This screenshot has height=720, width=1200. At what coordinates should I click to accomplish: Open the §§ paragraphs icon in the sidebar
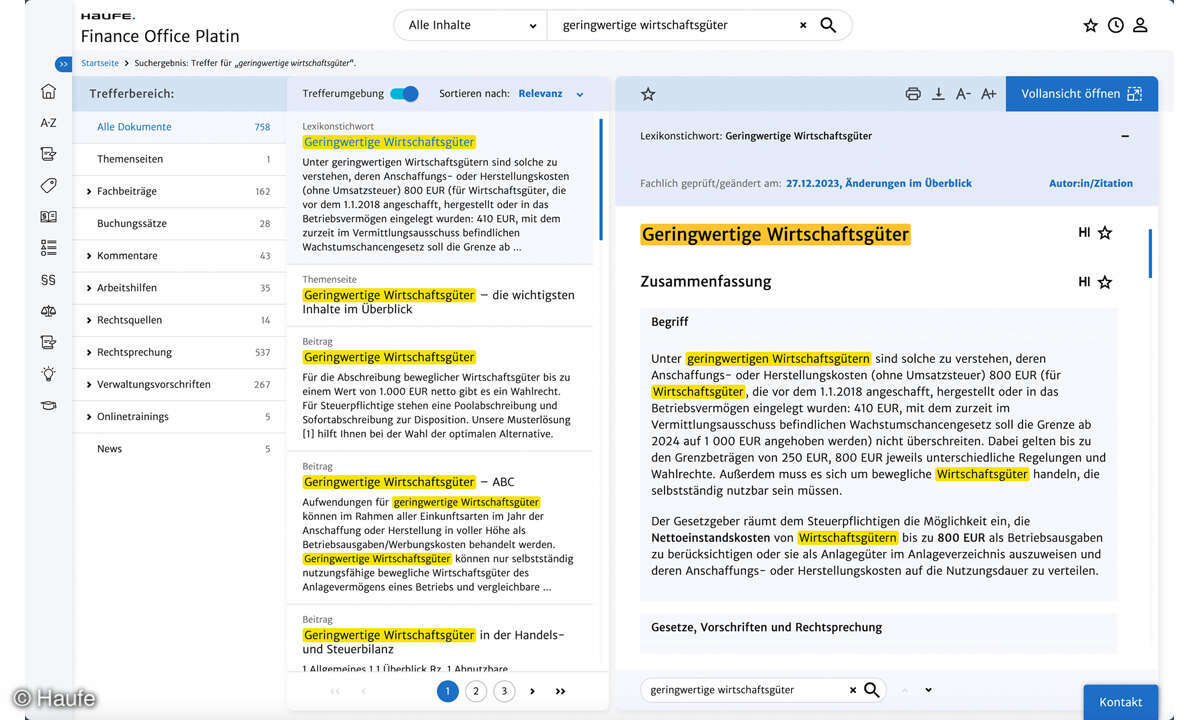tap(48, 280)
